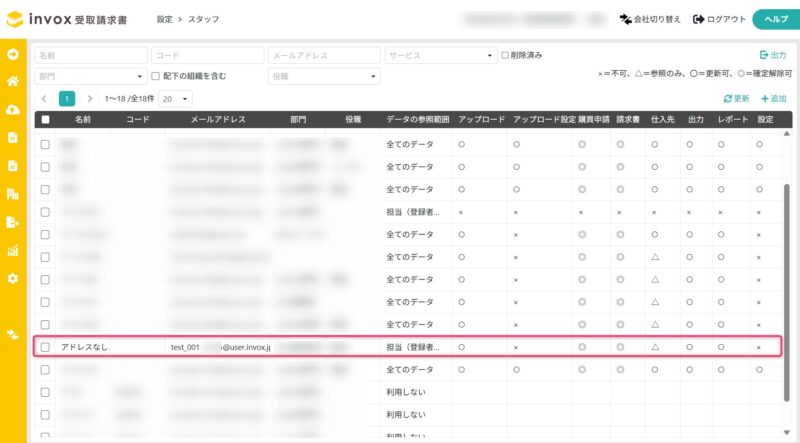Click the 追加 add button
Screen dimensions: 800x443
(x=773, y=99)
